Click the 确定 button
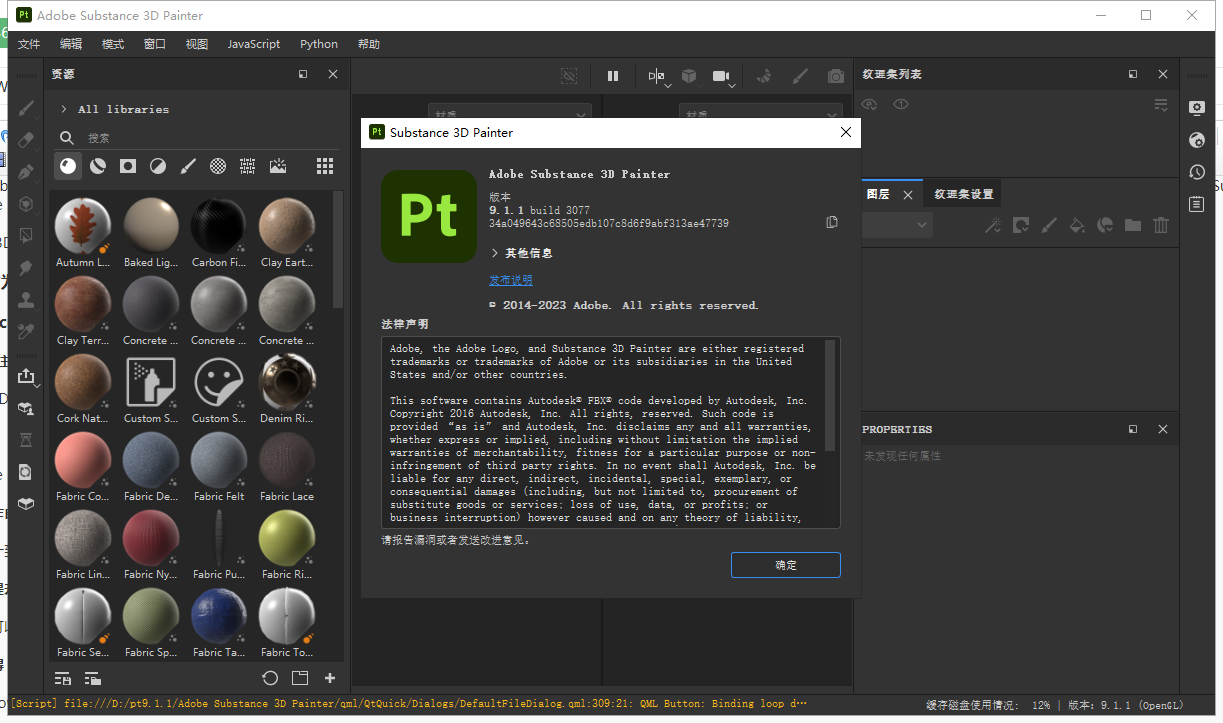1223x723 pixels. point(786,565)
